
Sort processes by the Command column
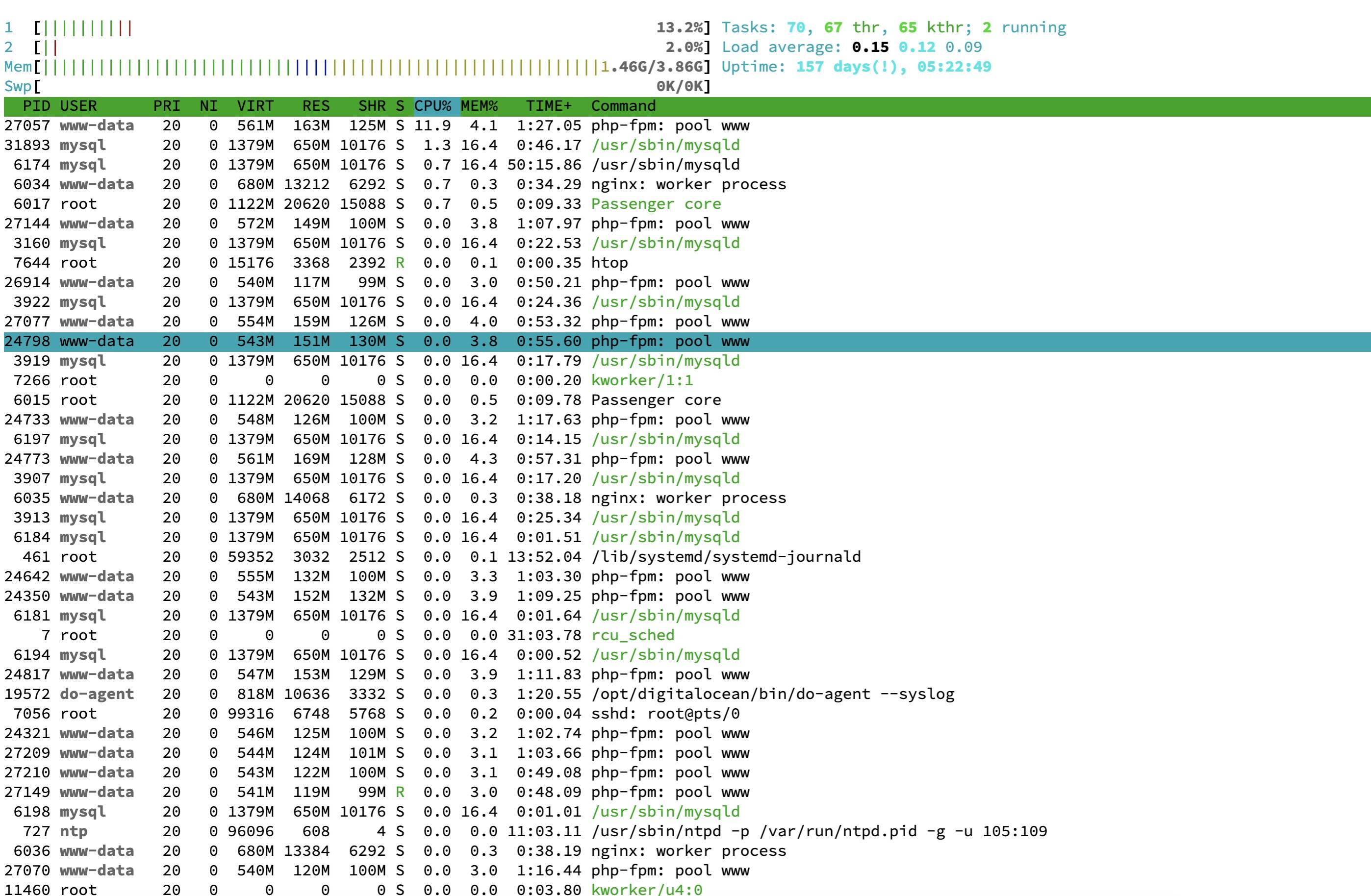623,106
